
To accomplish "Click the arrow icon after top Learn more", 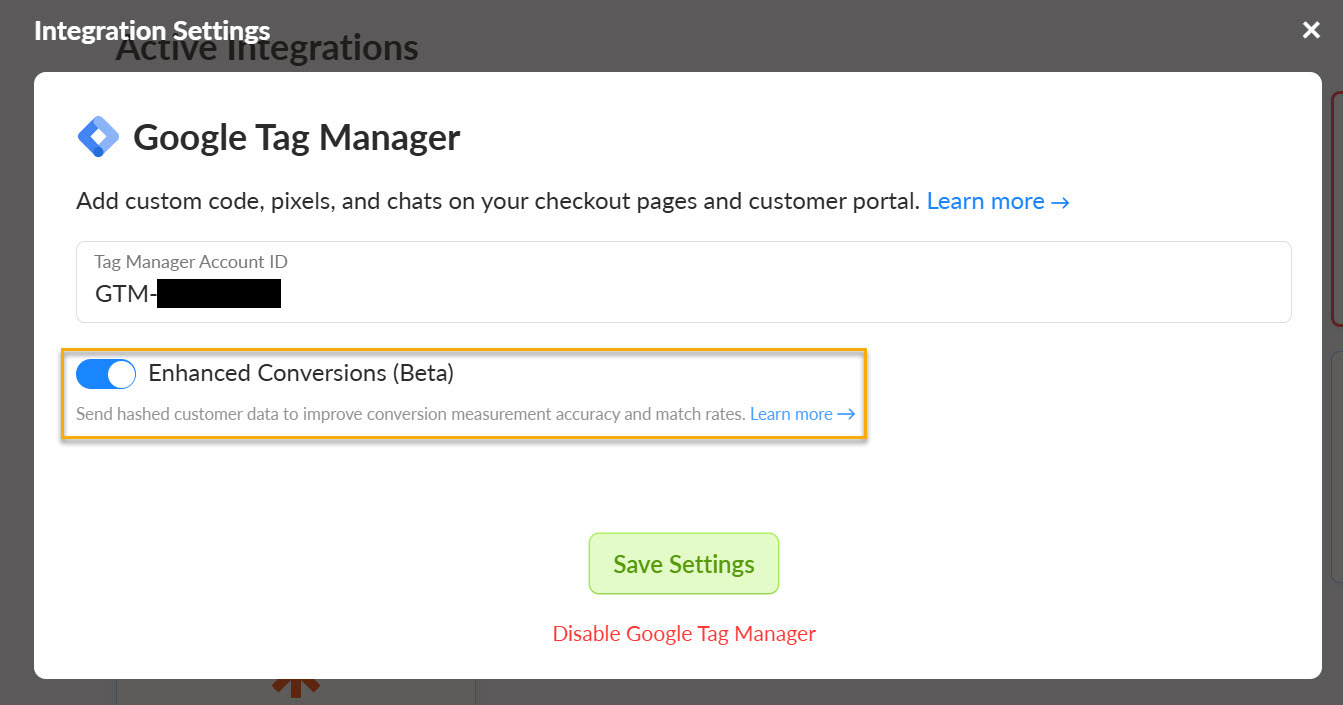I will coord(1061,202).
